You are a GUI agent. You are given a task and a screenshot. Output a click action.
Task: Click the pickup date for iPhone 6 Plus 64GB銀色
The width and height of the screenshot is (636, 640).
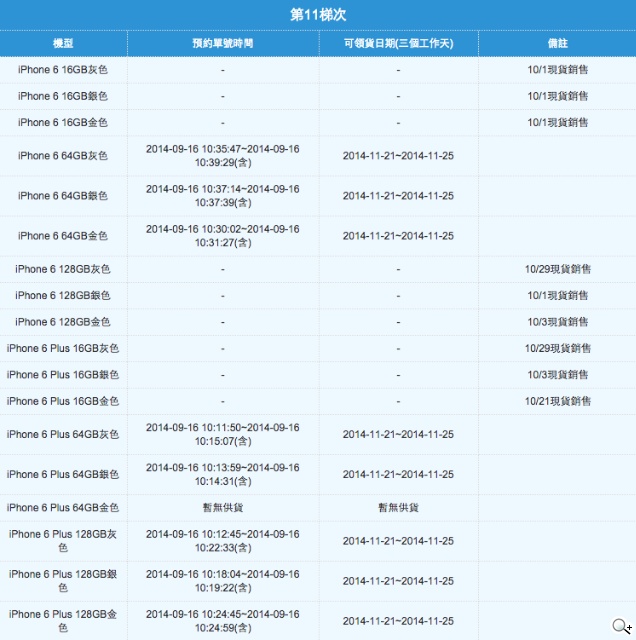pyautogui.click(x=398, y=475)
